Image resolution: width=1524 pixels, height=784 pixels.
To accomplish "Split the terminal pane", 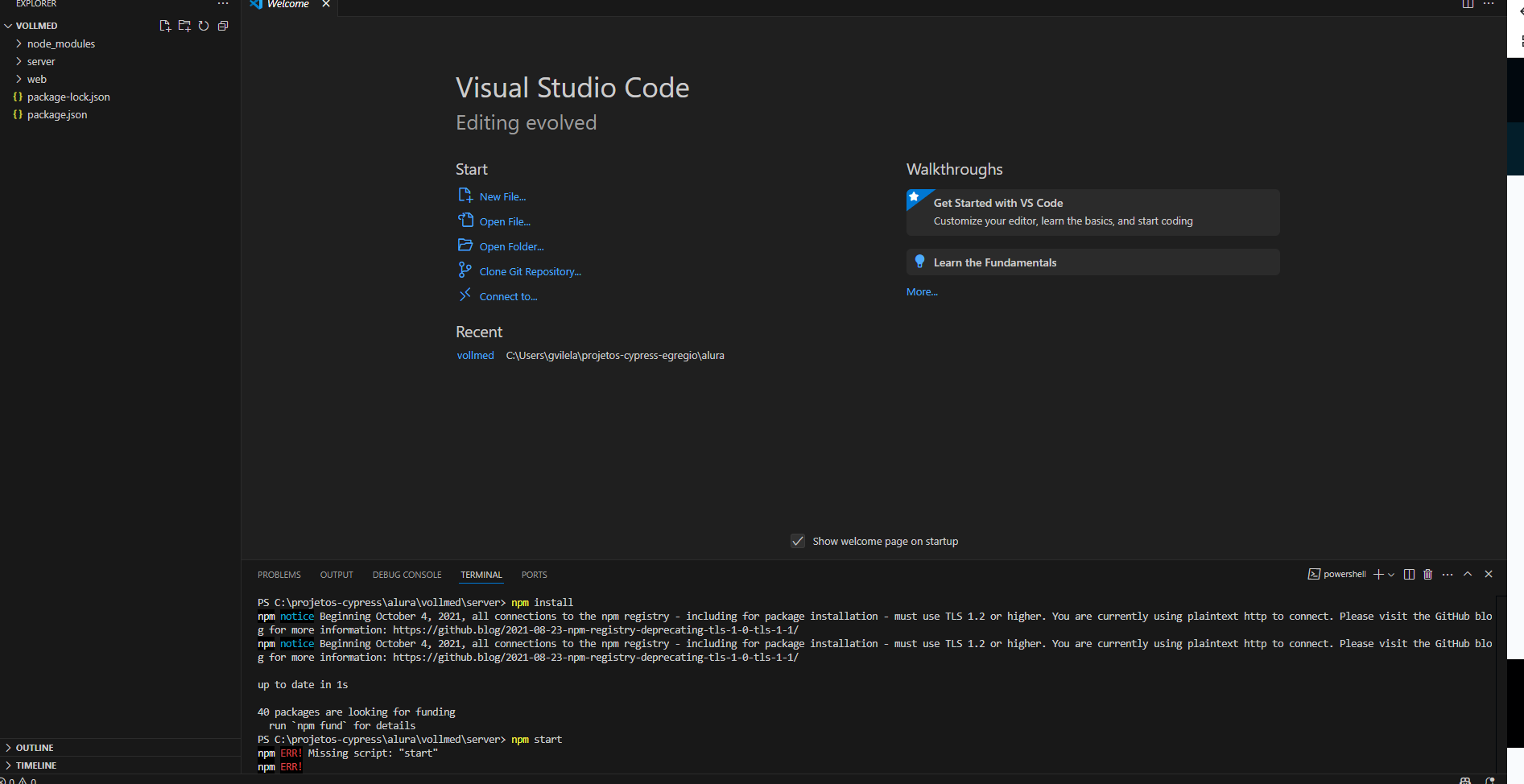I will [1409, 574].
